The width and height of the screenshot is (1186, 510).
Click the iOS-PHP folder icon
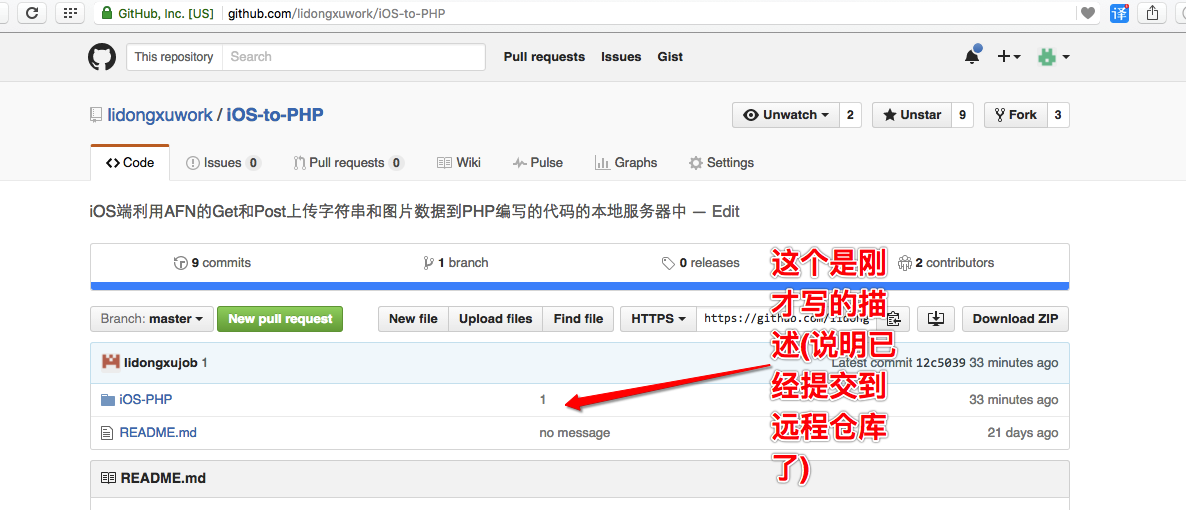tap(107, 400)
